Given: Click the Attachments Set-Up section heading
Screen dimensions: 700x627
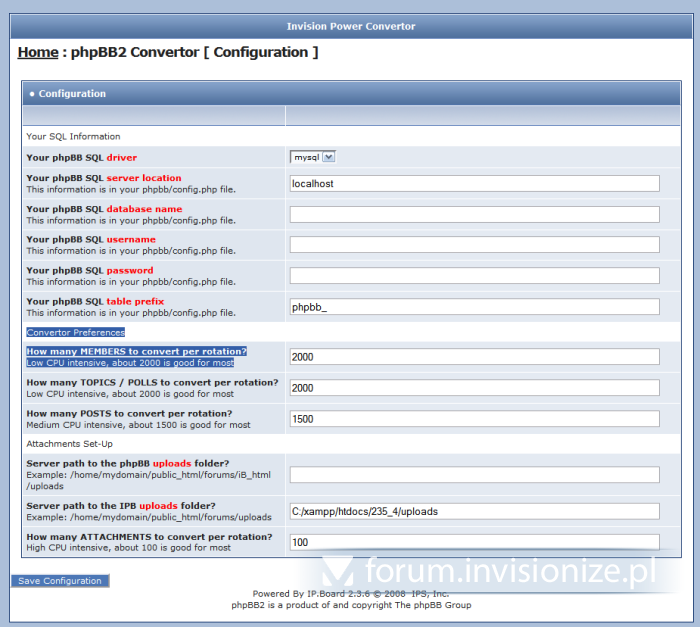Looking at the screenshot, I should click(70, 443).
